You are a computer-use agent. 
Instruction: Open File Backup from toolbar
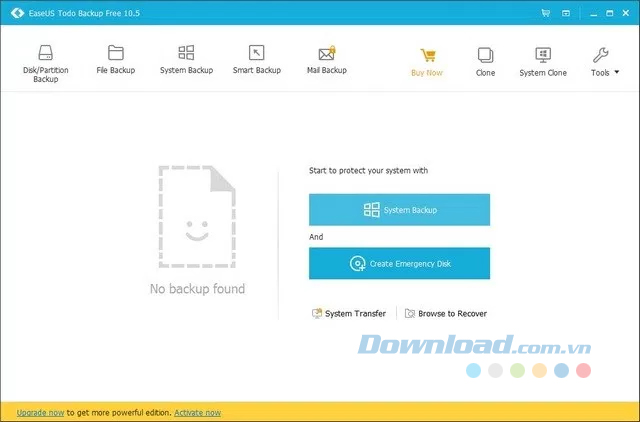pyautogui.click(x=116, y=60)
